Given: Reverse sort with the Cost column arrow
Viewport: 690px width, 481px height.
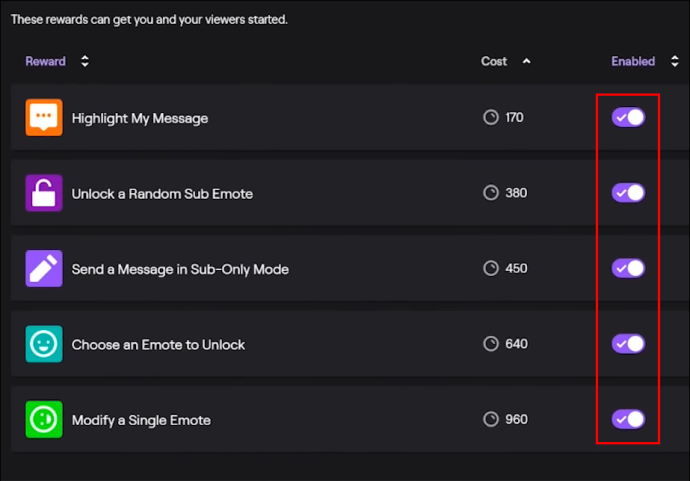Looking at the screenshot, I should point(526,61).
